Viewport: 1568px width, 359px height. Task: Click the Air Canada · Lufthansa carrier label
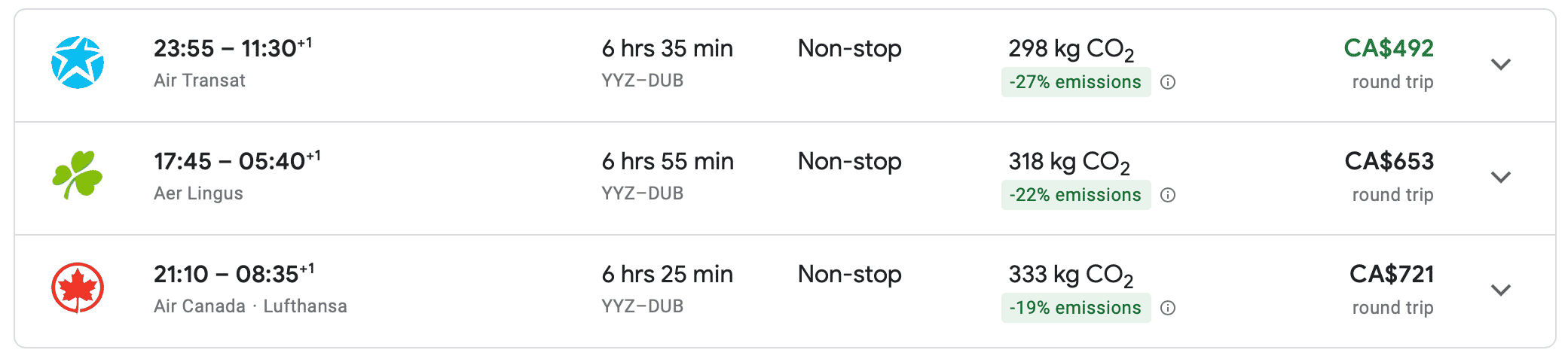[250, 306]
